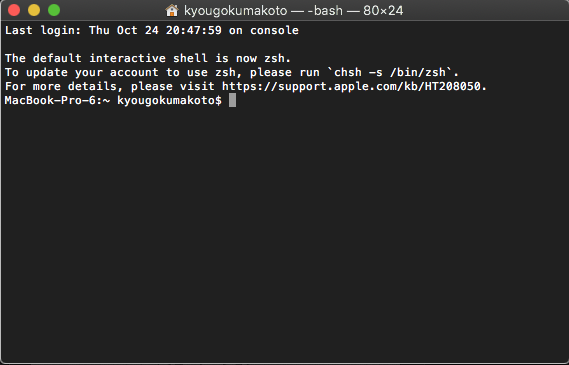
Task: Close the Terminal window with red button
Action: click(14, 10)
